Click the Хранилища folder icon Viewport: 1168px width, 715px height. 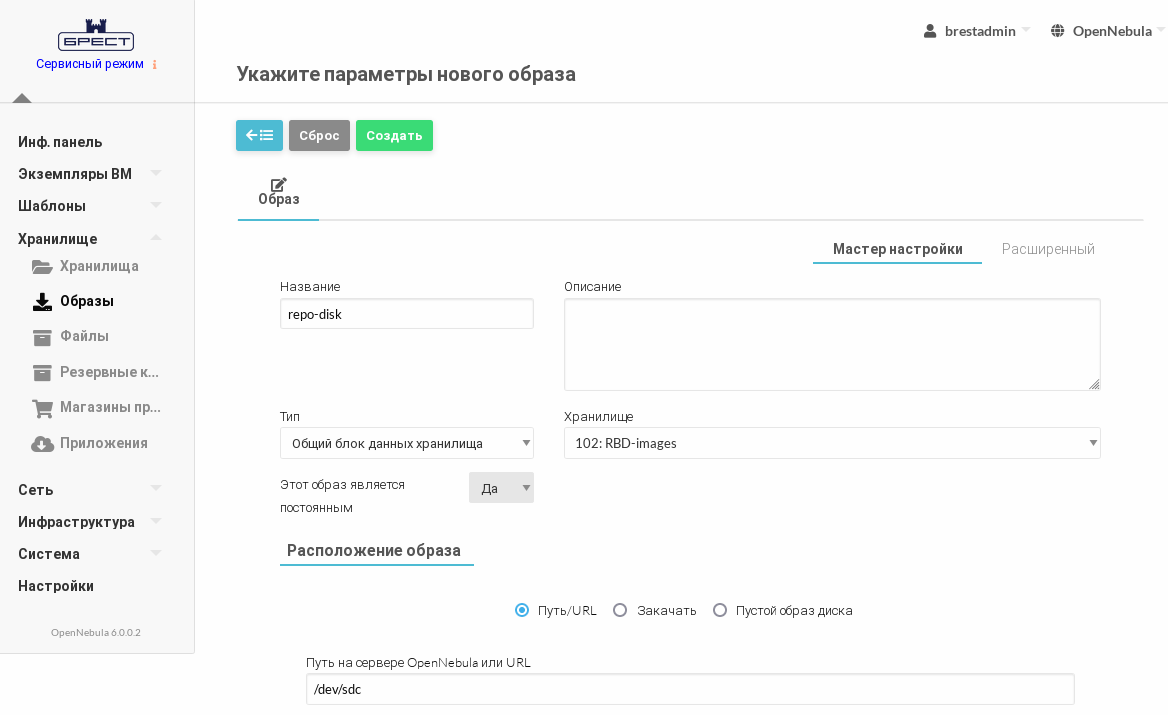pos(42,267)
